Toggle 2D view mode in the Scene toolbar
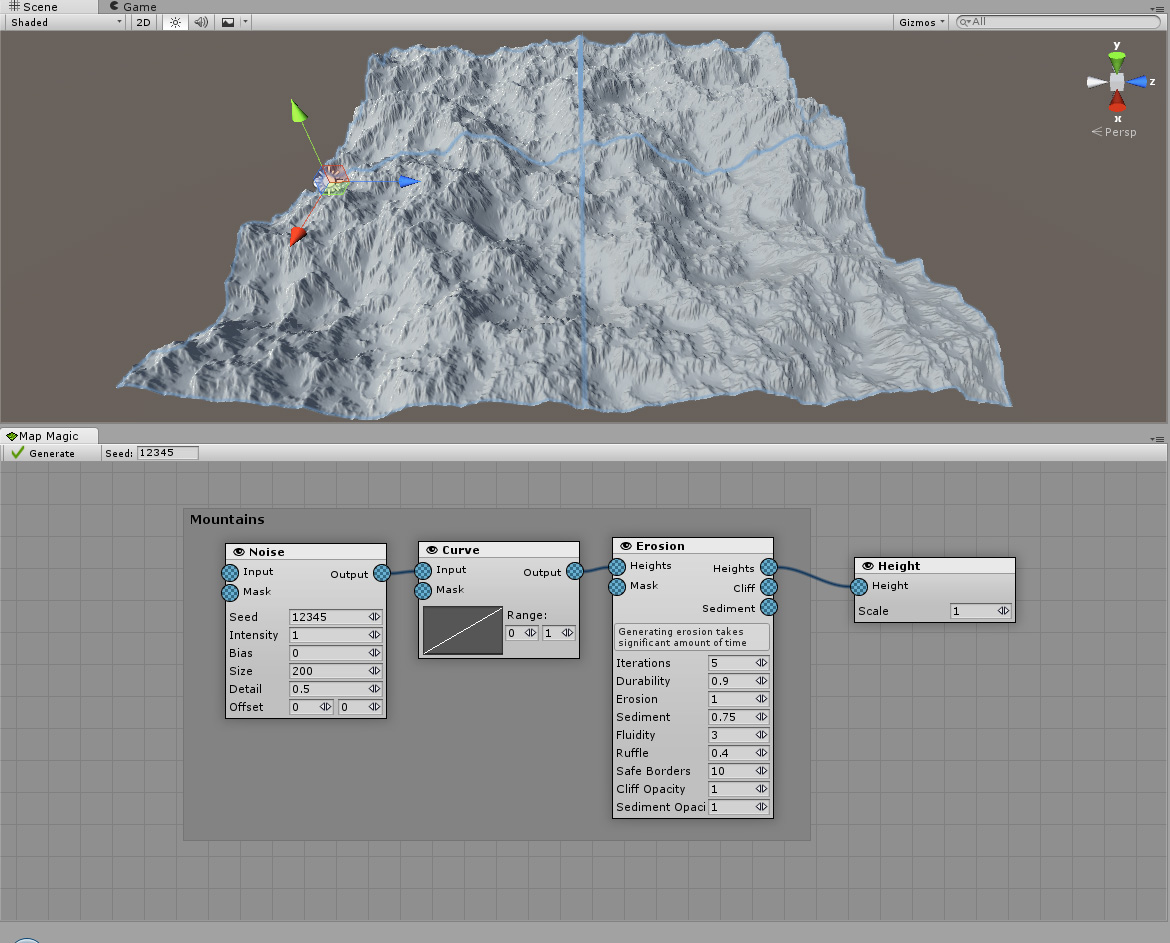 click(x=142, y=21)
